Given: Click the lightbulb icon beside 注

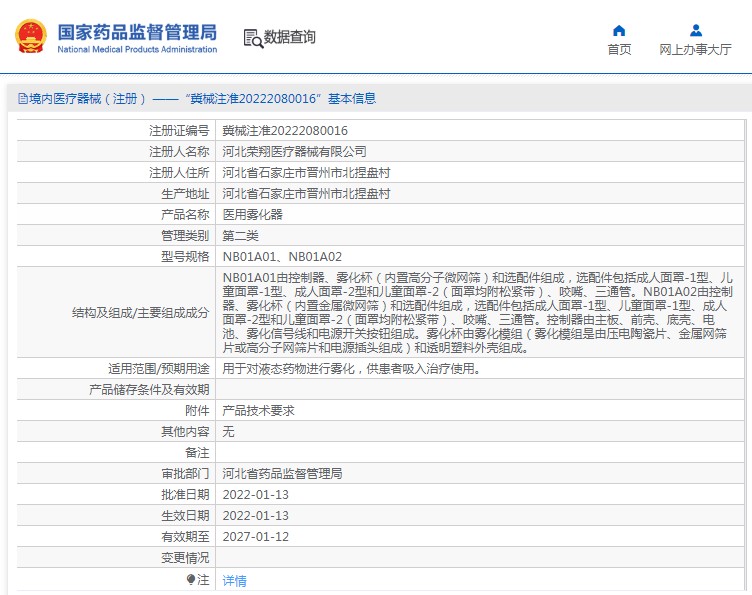Looking at the screenshot, I should click(x=191, y=579).
